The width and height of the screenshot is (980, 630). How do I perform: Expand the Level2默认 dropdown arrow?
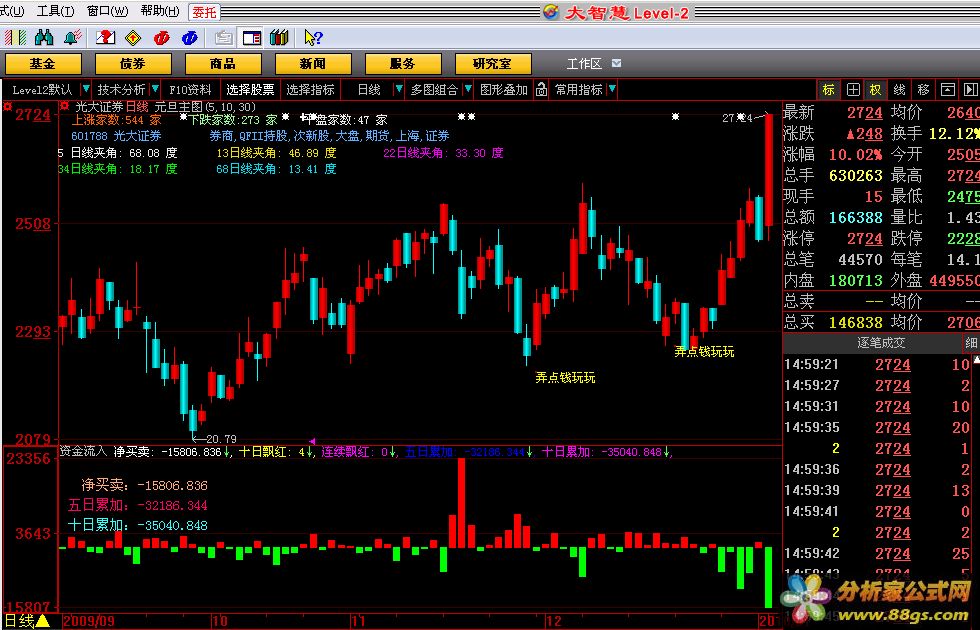[x=86, y=90]
